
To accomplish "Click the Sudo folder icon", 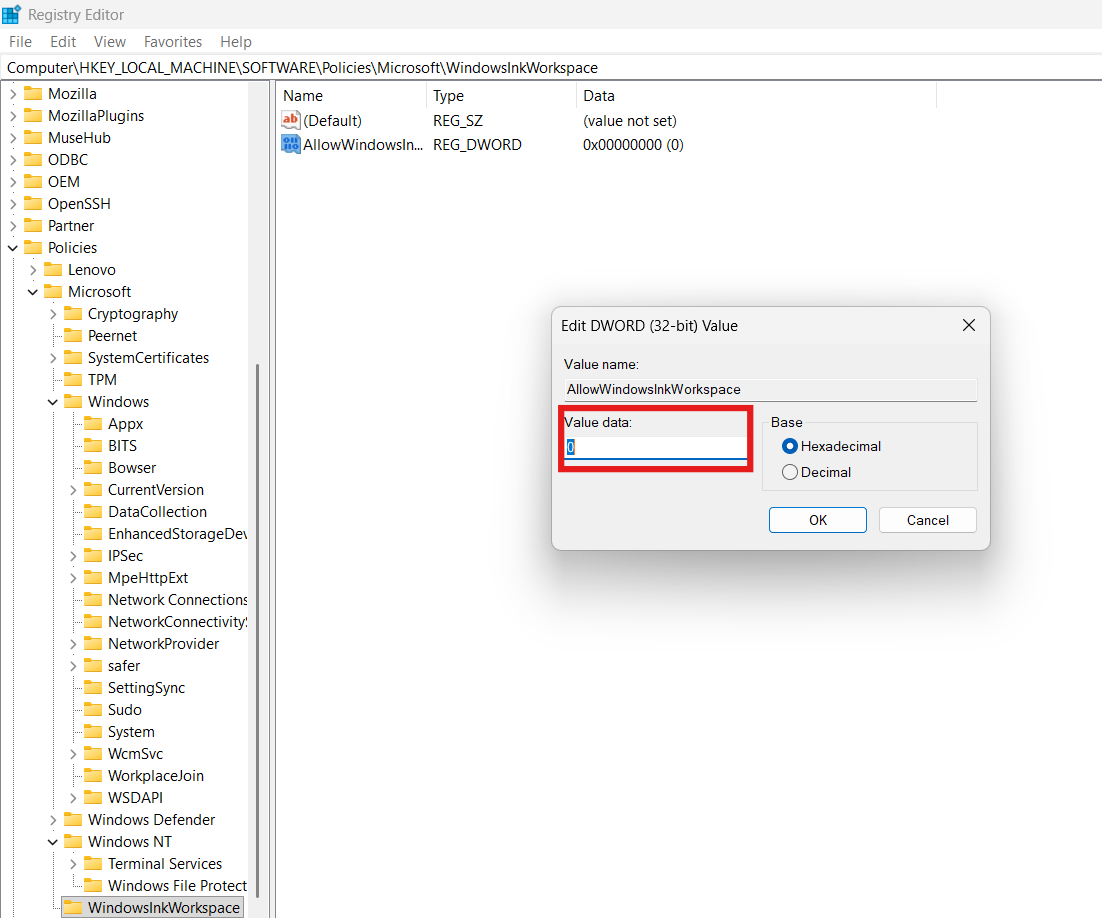I will click(x=95, y=709).
